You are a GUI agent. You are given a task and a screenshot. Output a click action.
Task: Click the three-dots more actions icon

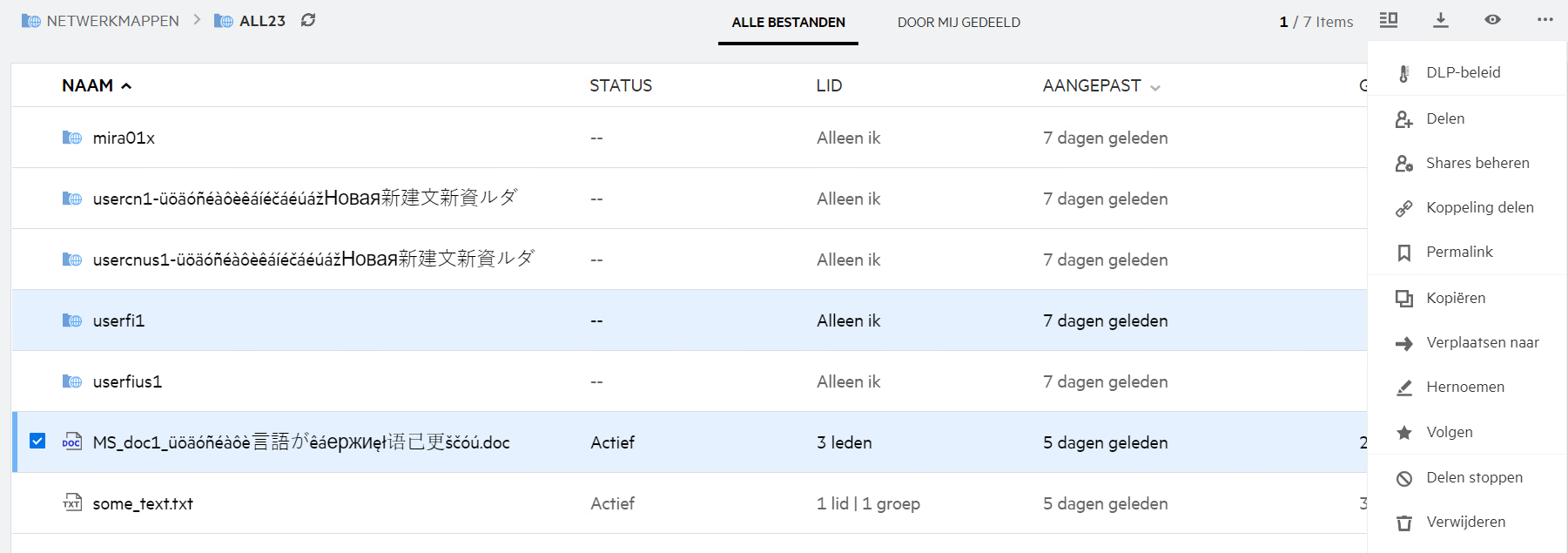tap(1544, 20)
